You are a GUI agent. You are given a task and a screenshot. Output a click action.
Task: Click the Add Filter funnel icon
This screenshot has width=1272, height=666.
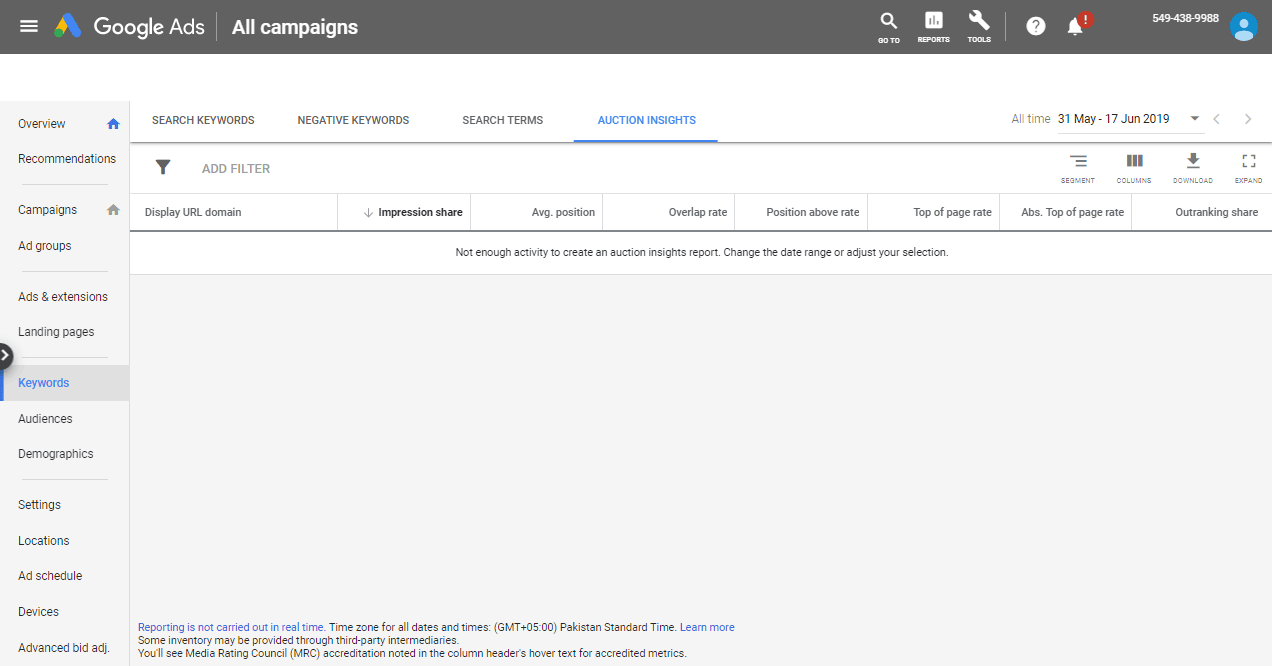pos(163,168)
